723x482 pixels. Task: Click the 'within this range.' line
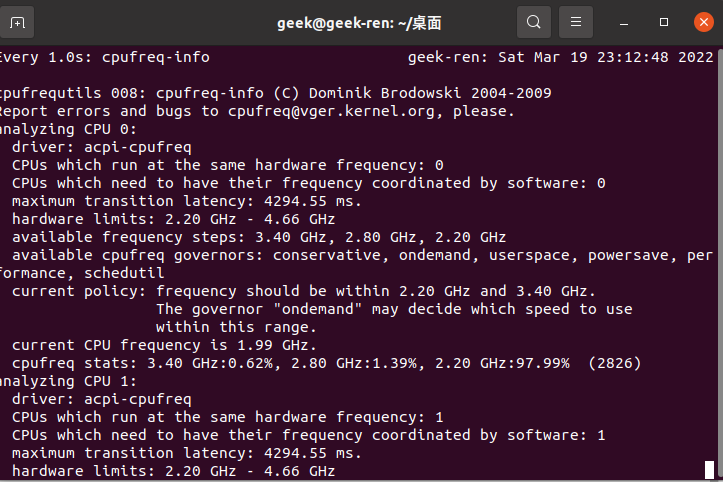click(x=236, y=327)
